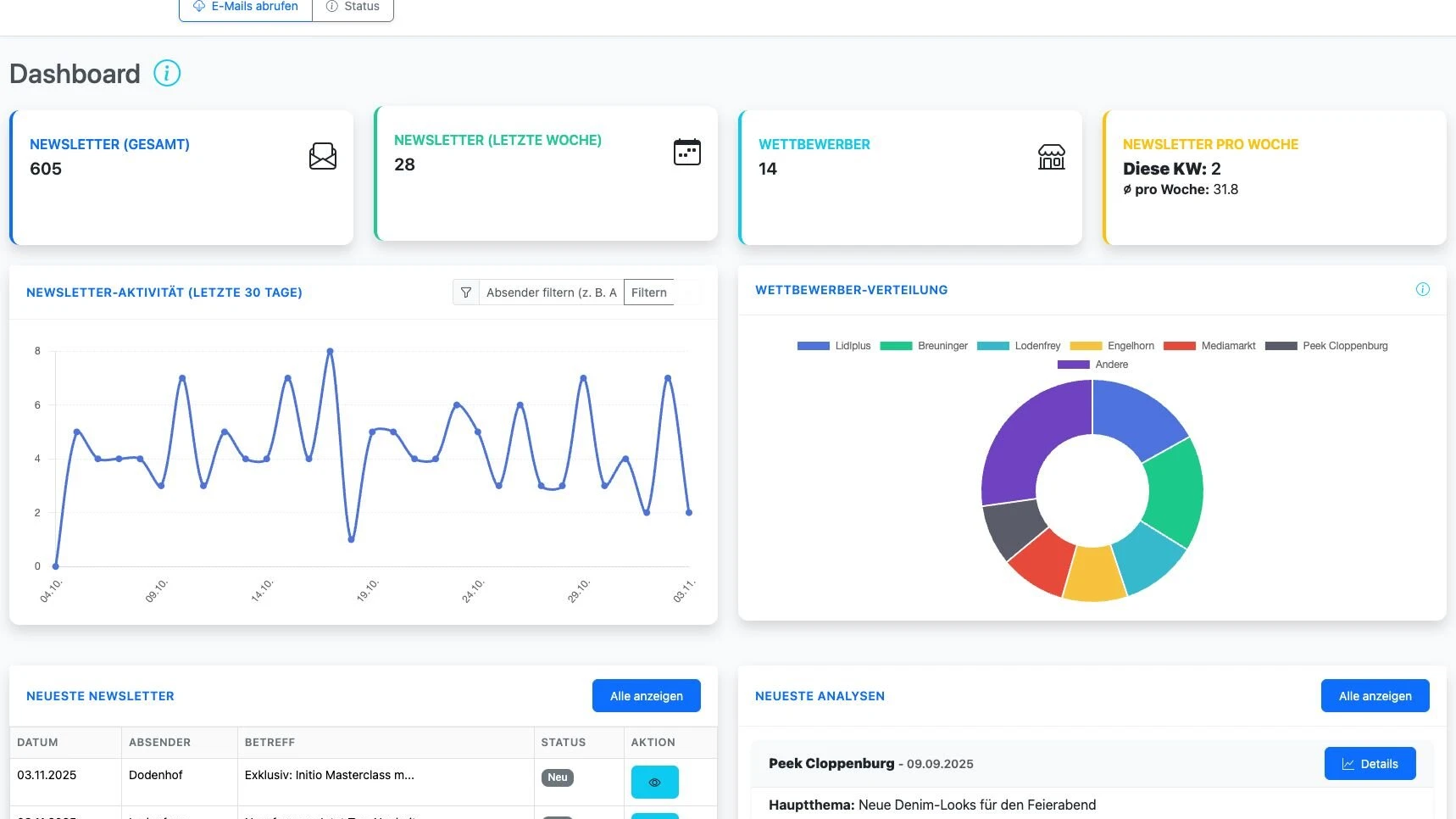The height and width of the screenshot is (819, 1456).
Task: Show all analyses under Neueste Analysen
Action: [x=1375, y=696]
